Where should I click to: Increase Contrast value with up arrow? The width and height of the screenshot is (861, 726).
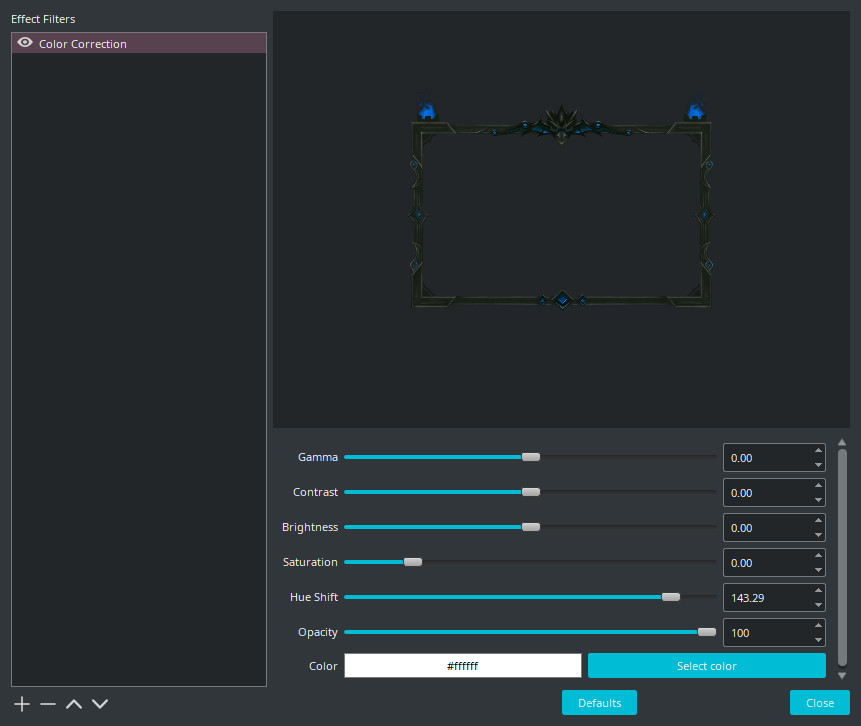tap(818, 485)
